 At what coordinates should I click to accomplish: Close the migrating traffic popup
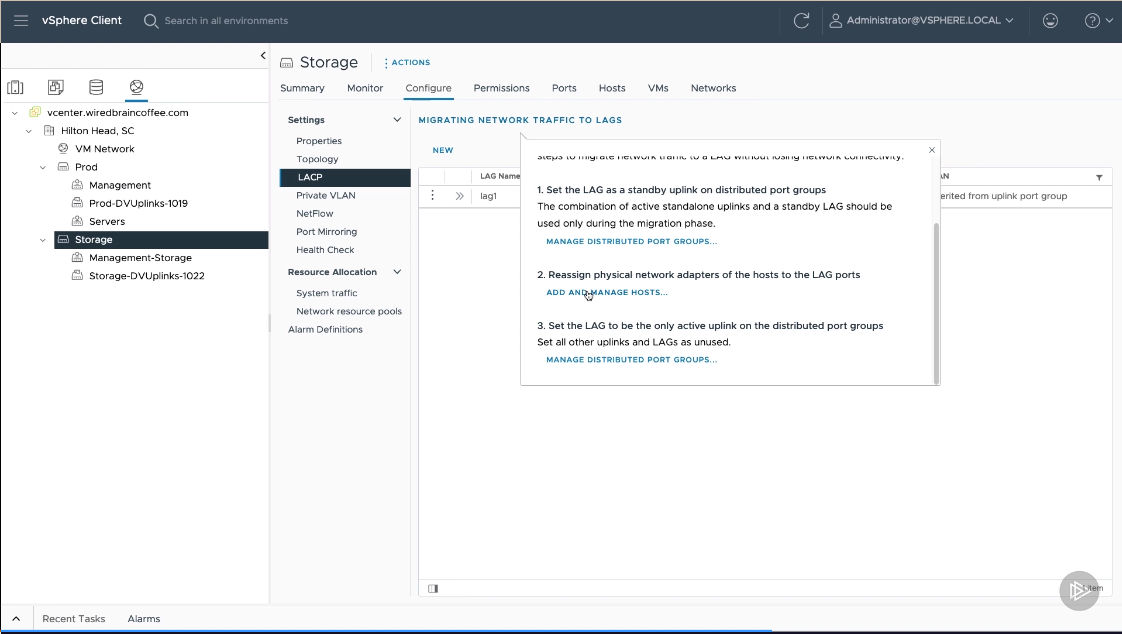[932, 150]
